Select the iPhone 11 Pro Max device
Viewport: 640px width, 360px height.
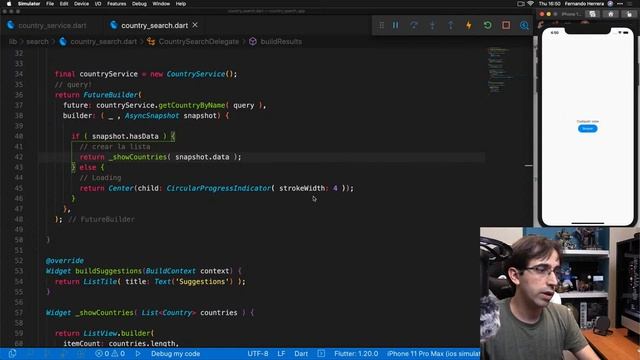click(x=433, y=354)
